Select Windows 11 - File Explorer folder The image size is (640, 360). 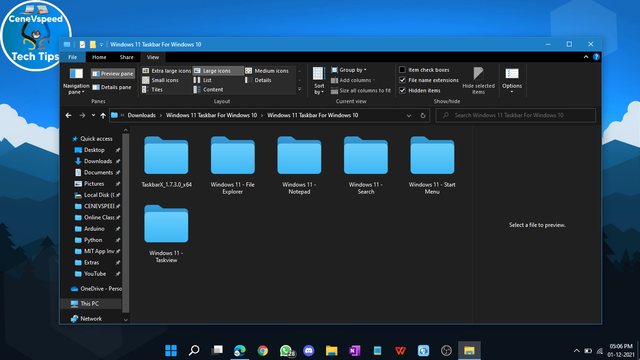[233, 165]
